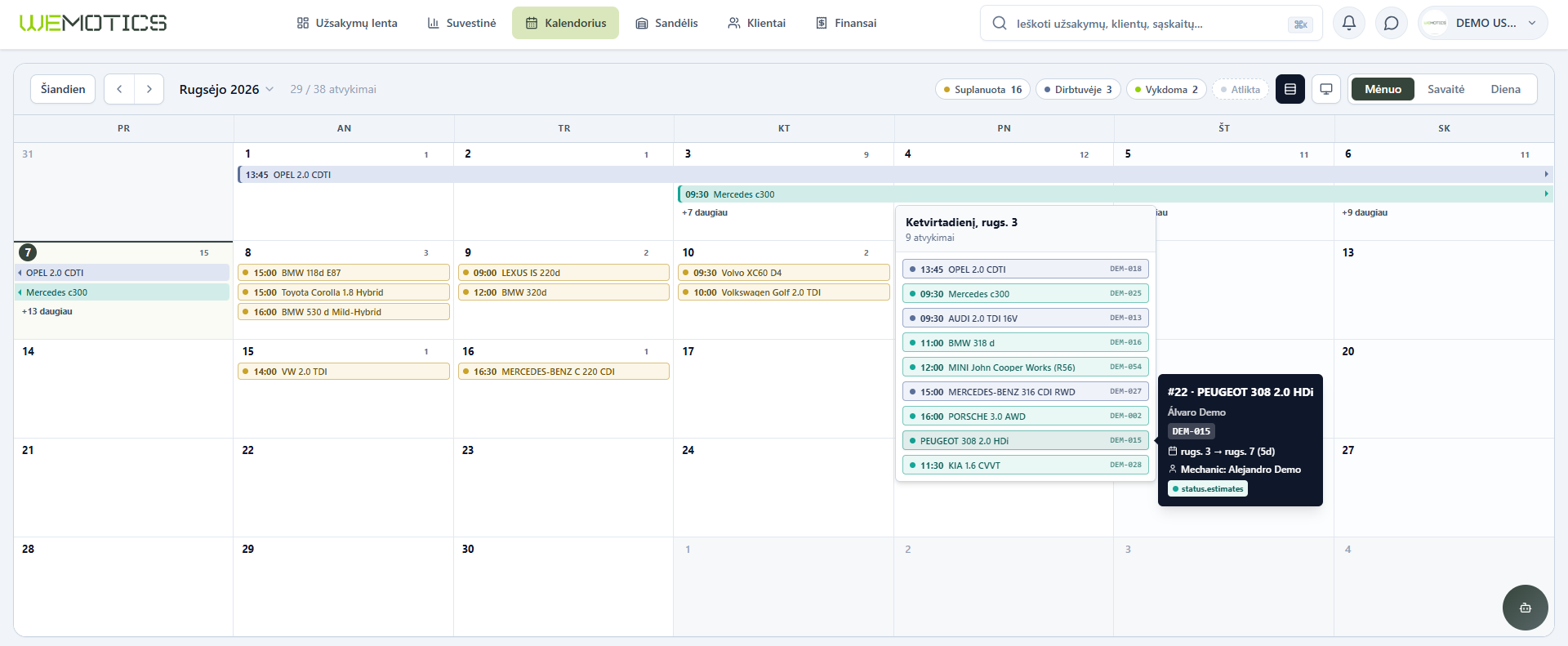Open DEMO US... user menu
1568x646 pixels.
[x=1482, y=23]
